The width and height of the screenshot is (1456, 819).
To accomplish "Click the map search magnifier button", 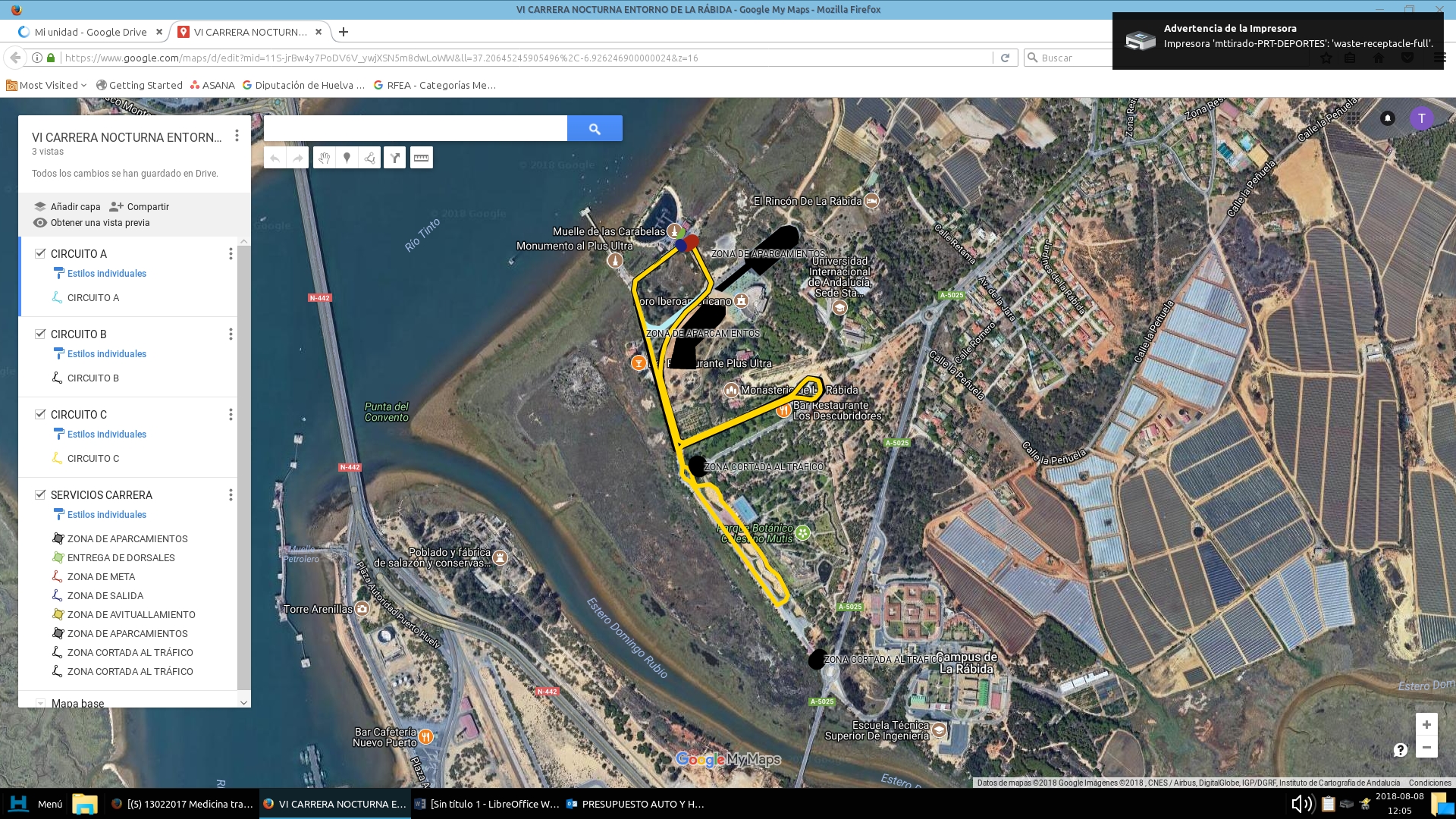I will tap(595, 128).
